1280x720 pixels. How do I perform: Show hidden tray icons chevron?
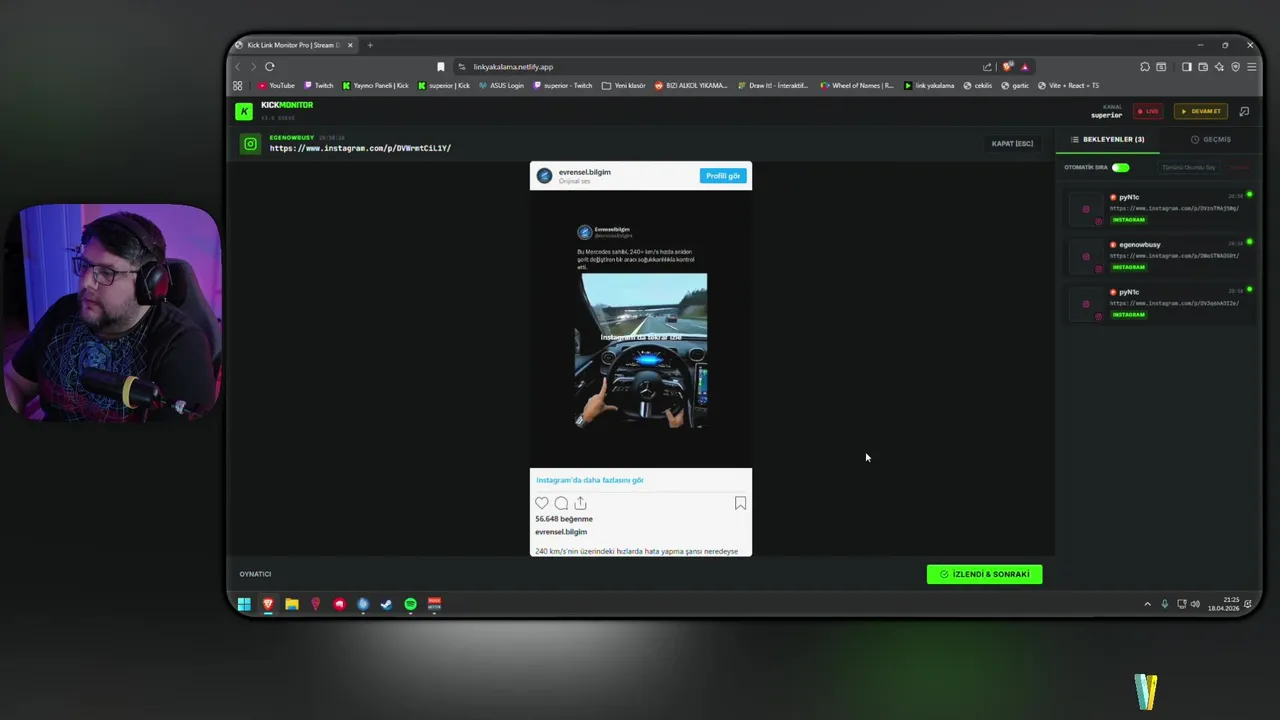1147,604
